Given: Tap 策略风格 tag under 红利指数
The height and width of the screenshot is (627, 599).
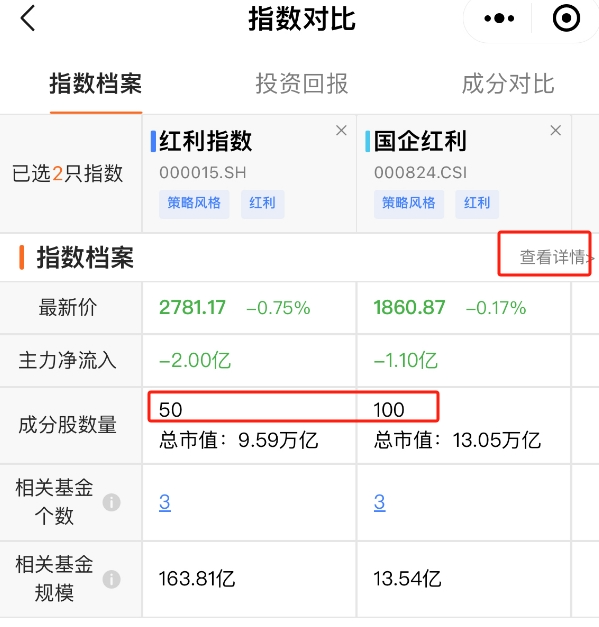Looking at the screenshot, I should click(194, 203).
